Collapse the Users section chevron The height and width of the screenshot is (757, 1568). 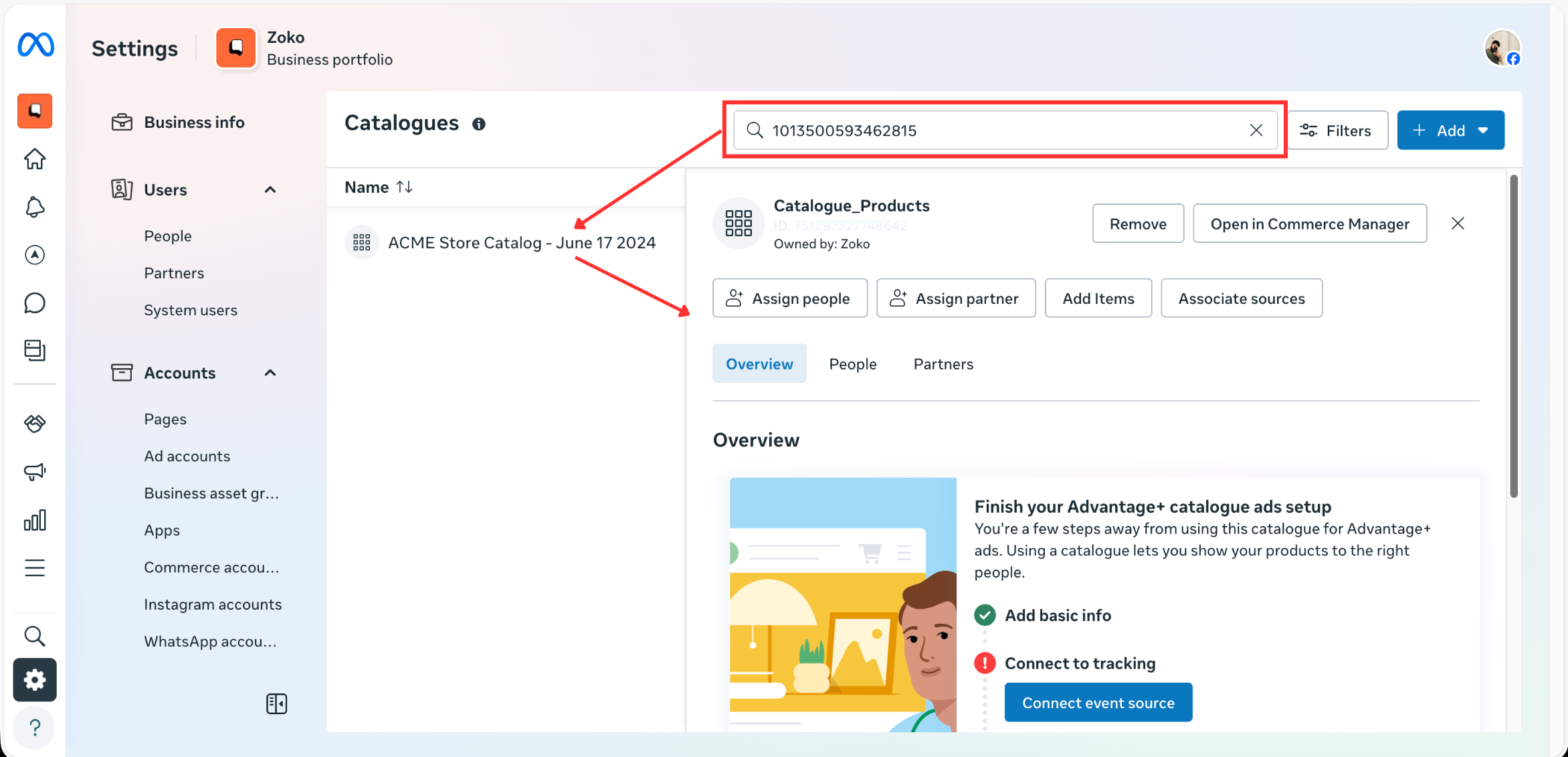point(270,190)
